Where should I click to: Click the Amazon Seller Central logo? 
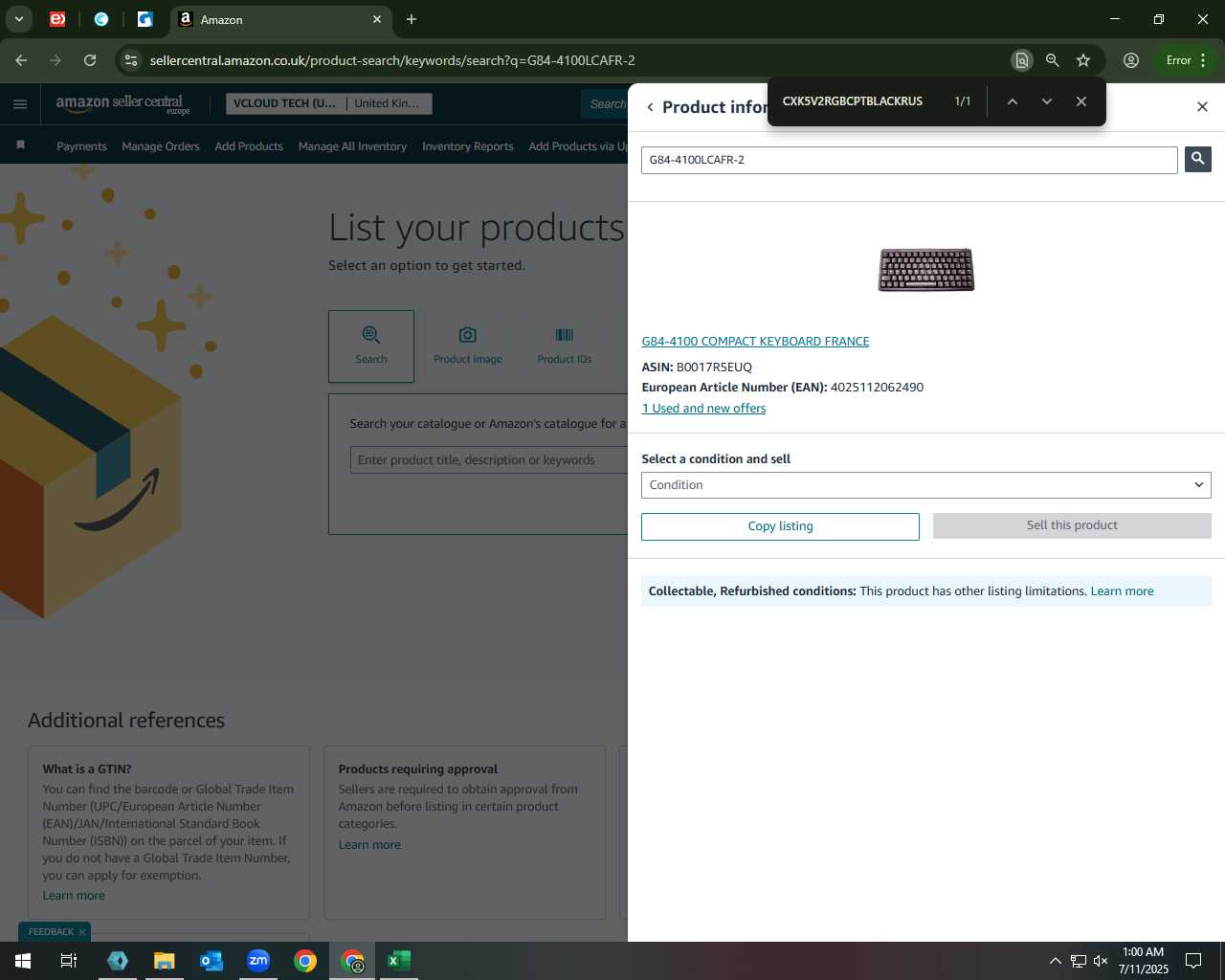tap(122, 104)
